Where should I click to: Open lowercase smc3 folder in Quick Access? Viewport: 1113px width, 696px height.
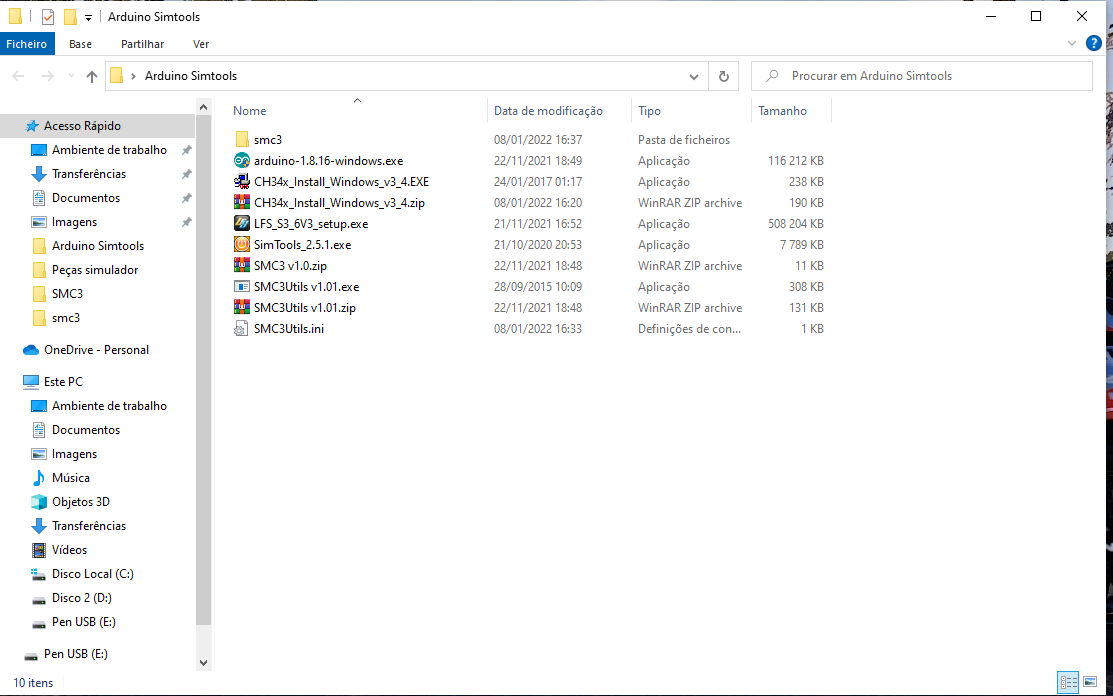click(x=65, y=318)
